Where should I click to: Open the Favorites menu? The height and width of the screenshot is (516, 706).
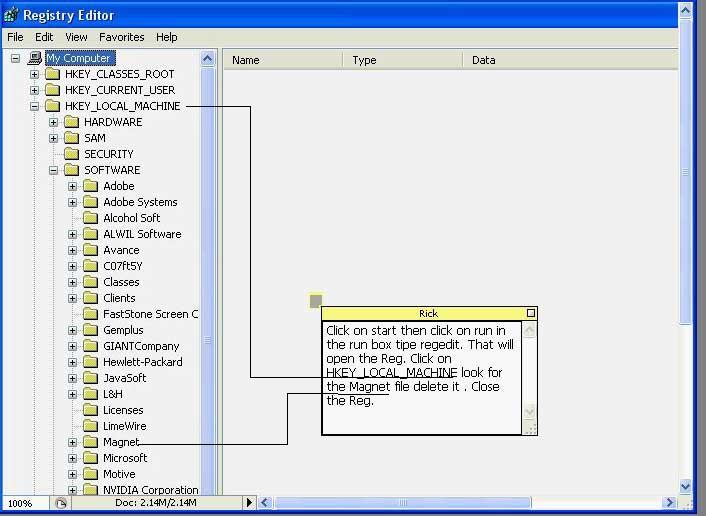pos(121,37)
